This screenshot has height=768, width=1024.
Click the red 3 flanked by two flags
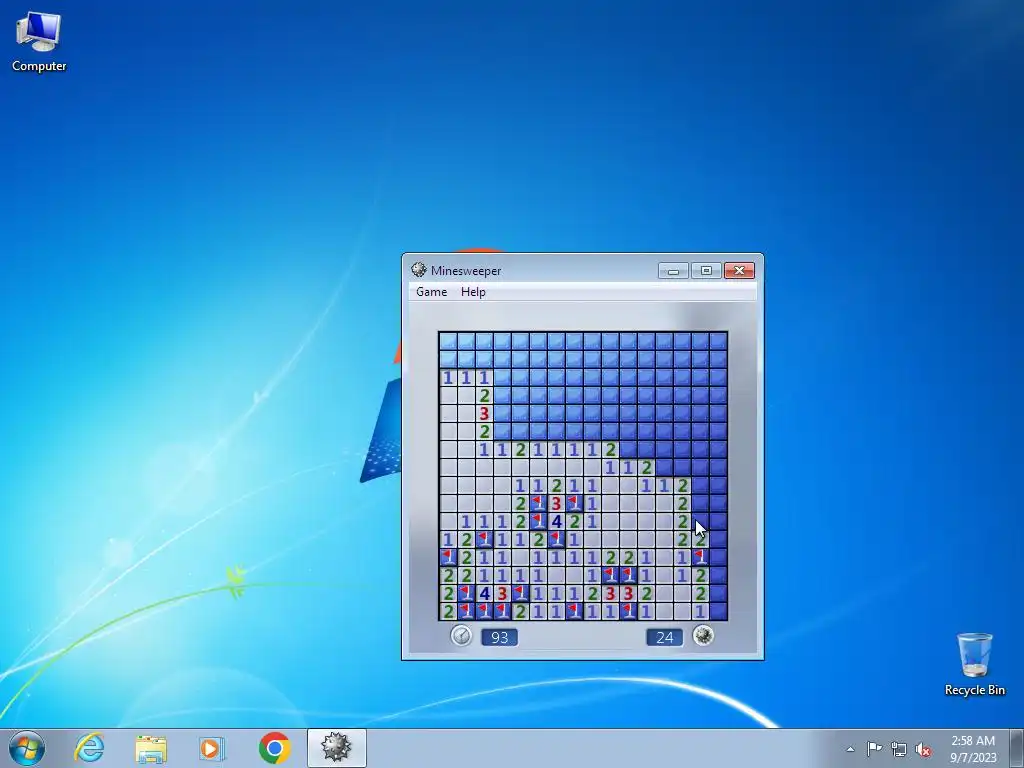pos(556,503)
